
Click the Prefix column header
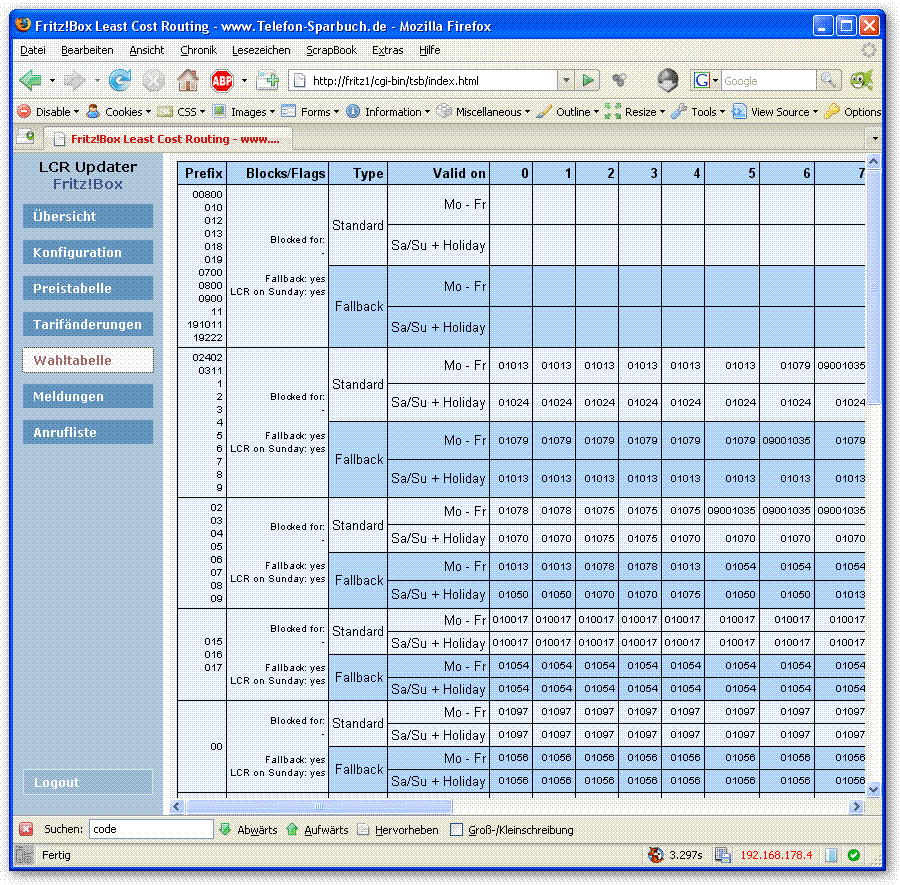coord(203,173)
